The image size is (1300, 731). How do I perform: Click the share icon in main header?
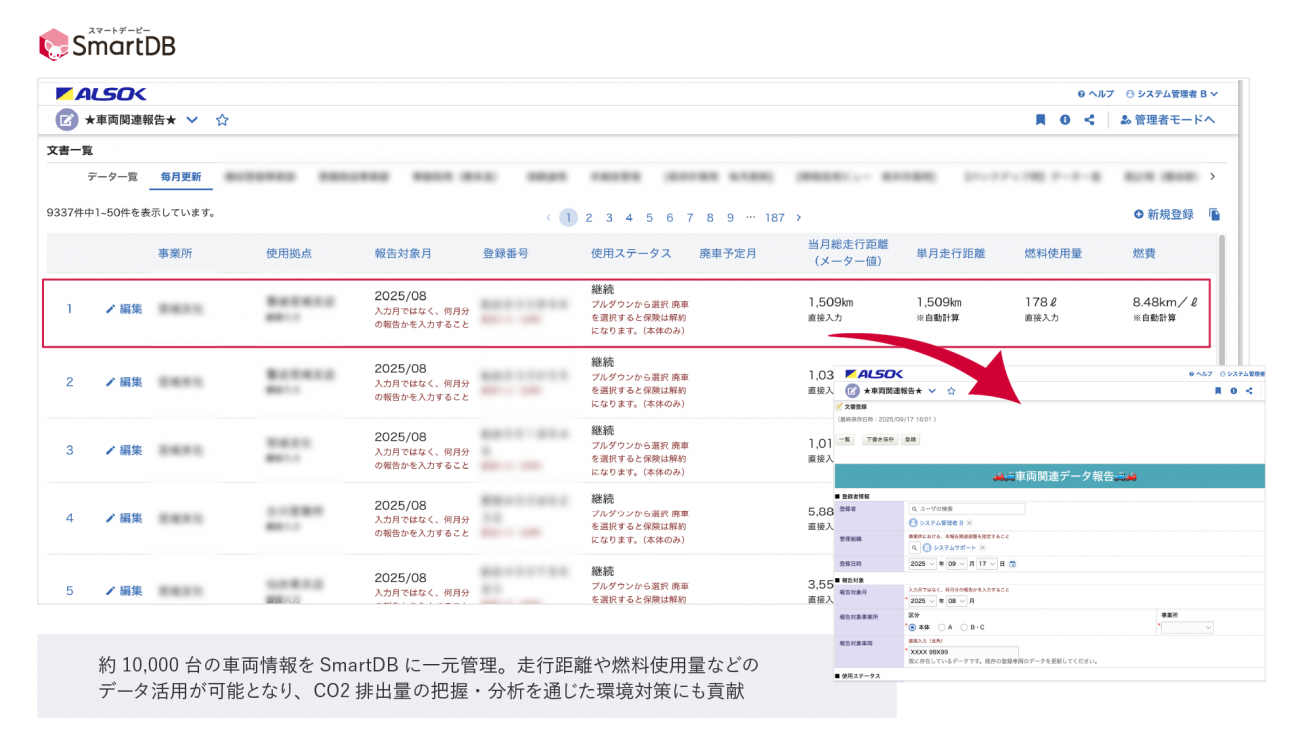[1089, 120]
